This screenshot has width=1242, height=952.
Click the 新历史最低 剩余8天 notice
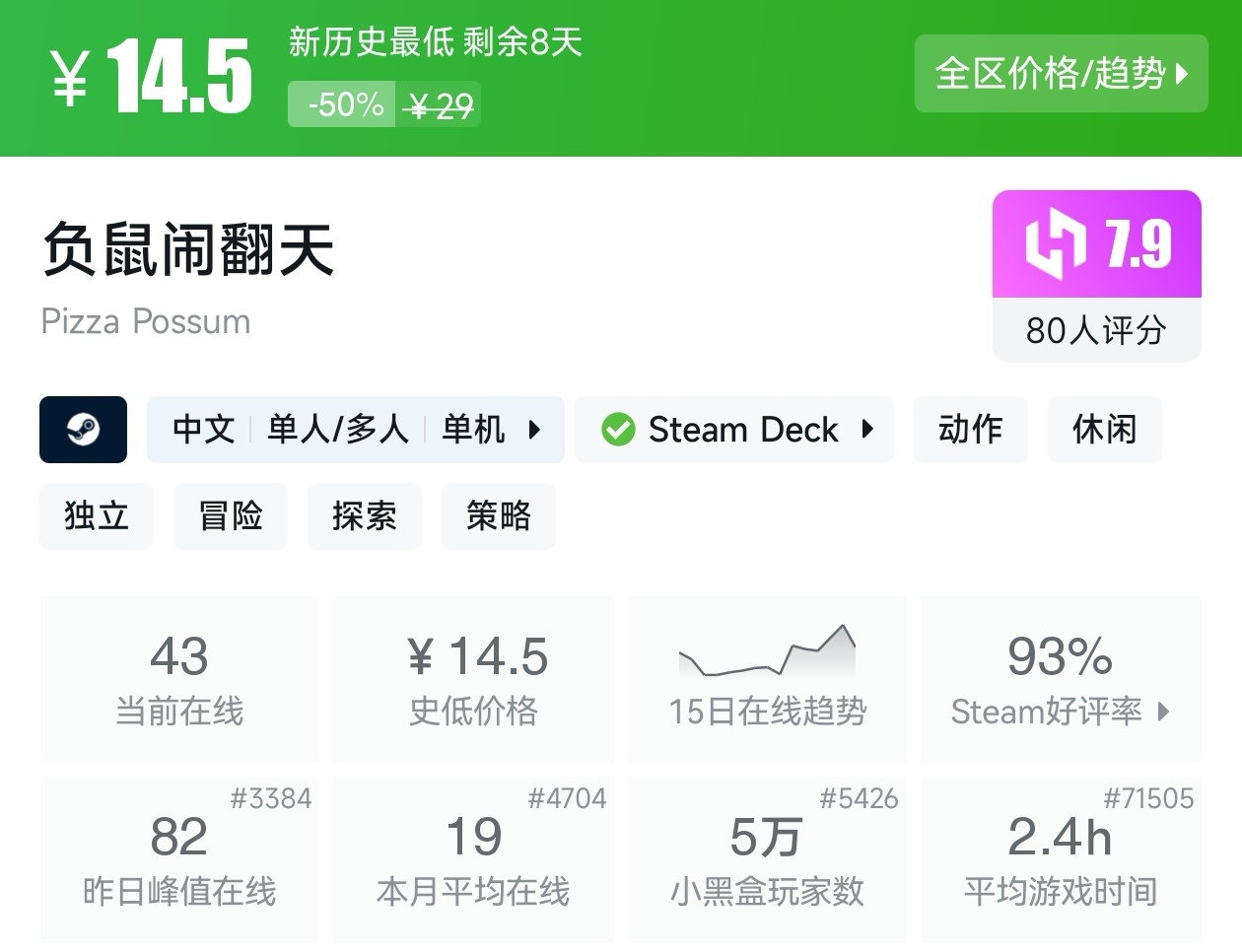tap(435, 41)
